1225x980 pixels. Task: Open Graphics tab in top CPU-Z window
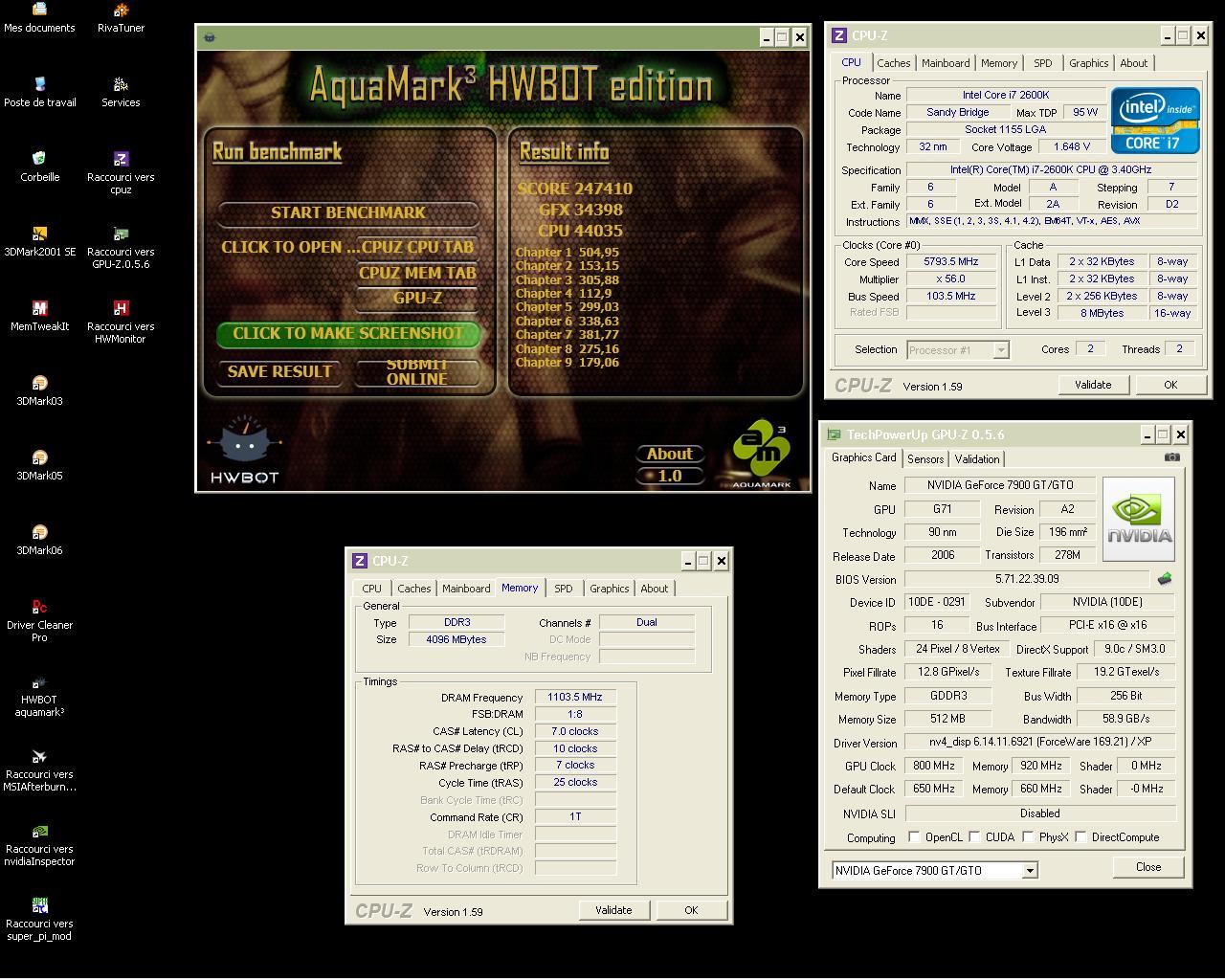pyautogui.click(x=1088, y=63)
